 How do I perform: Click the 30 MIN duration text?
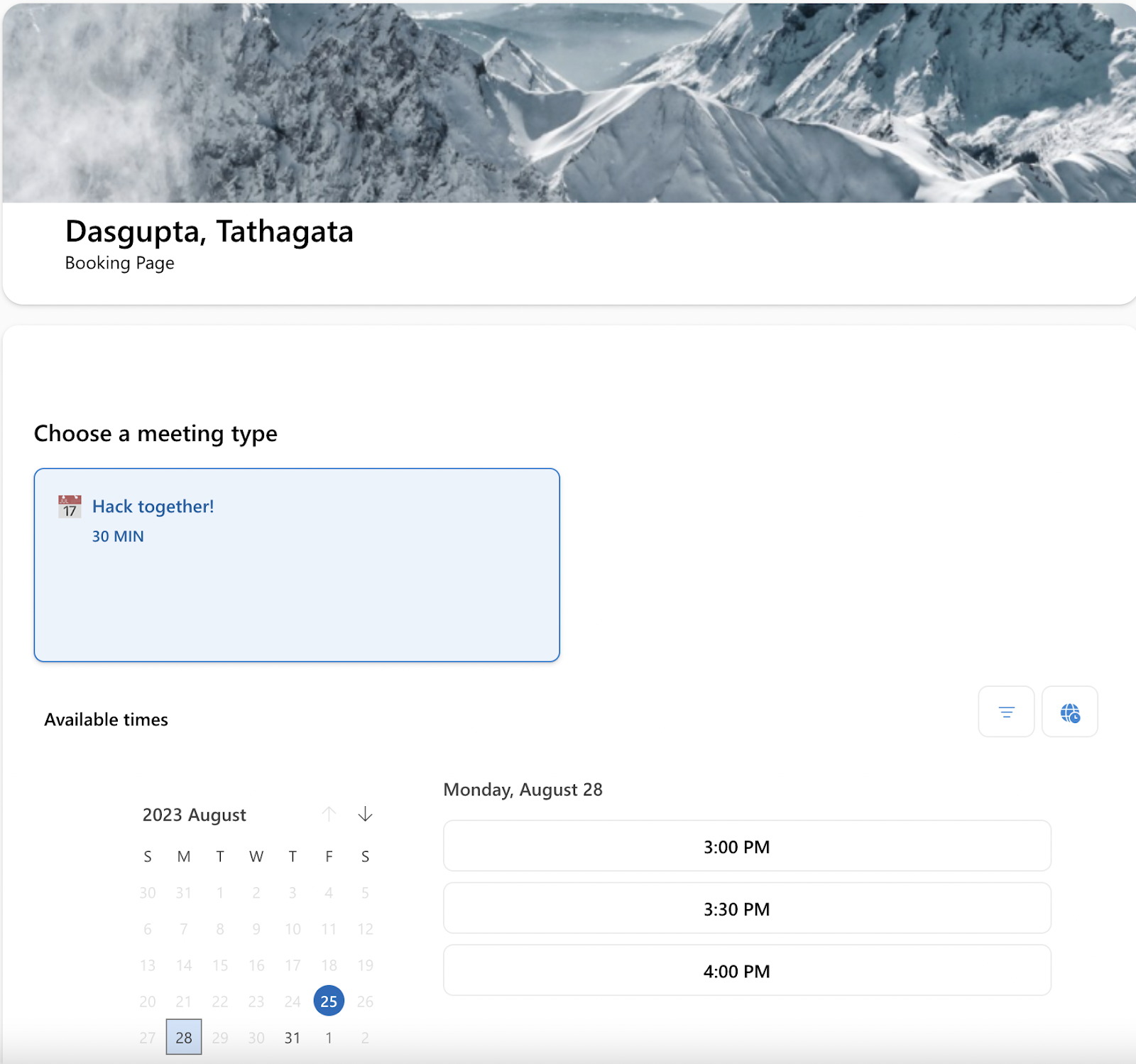tap(118, 536)
